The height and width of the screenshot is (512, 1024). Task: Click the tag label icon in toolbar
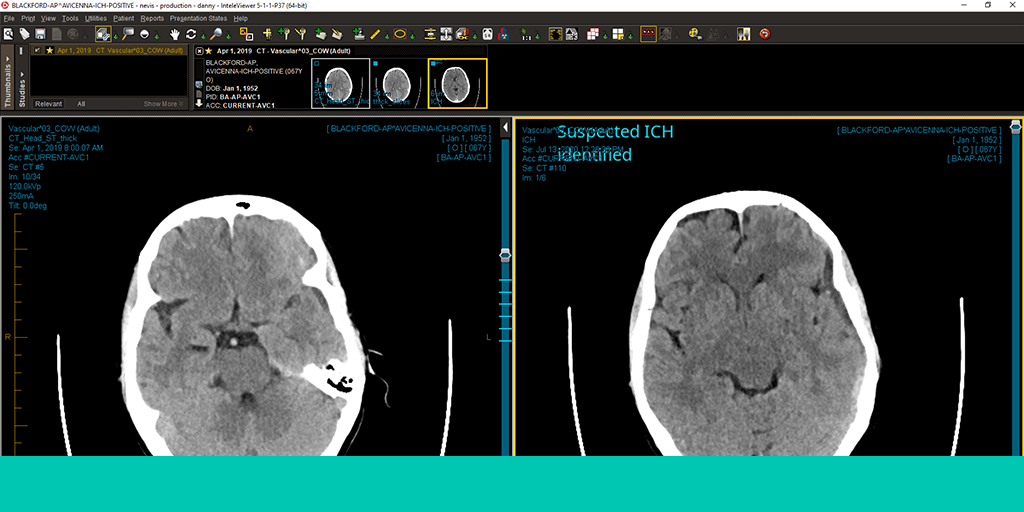(x=24, y=34)
